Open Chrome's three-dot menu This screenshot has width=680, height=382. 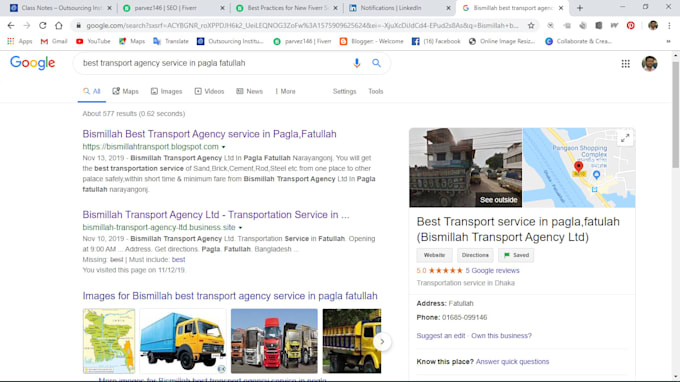pos(669,26)
